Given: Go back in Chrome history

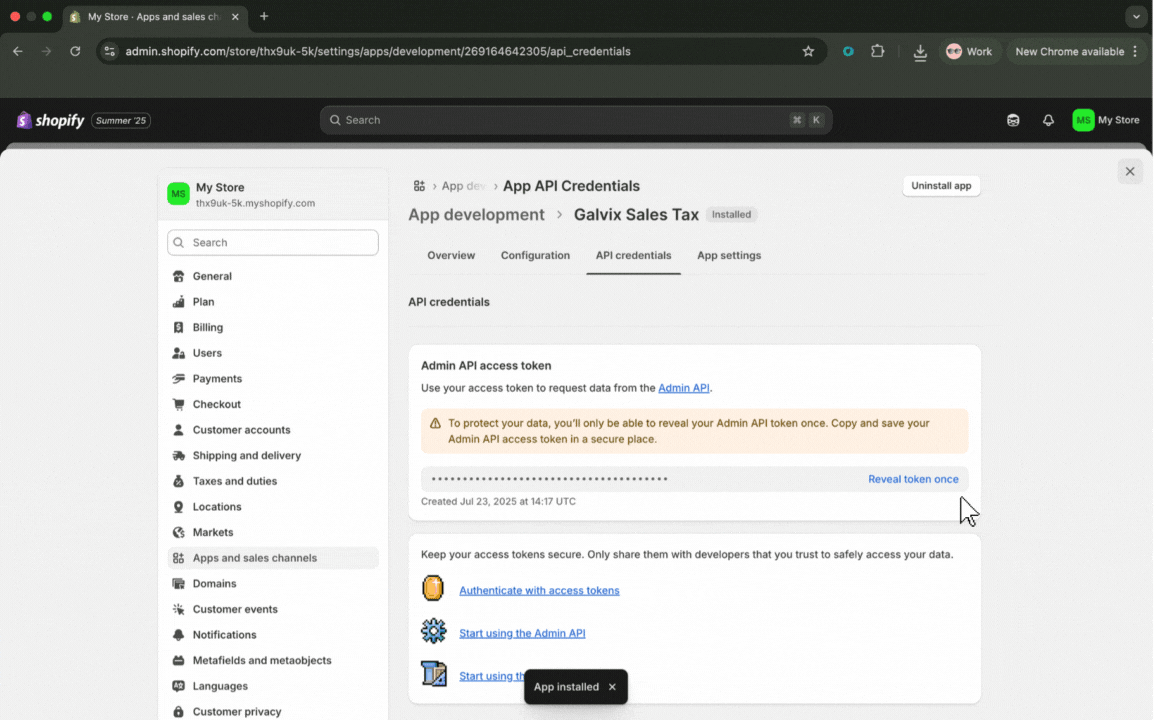Looking at the screenshot, I should point(18,52).
